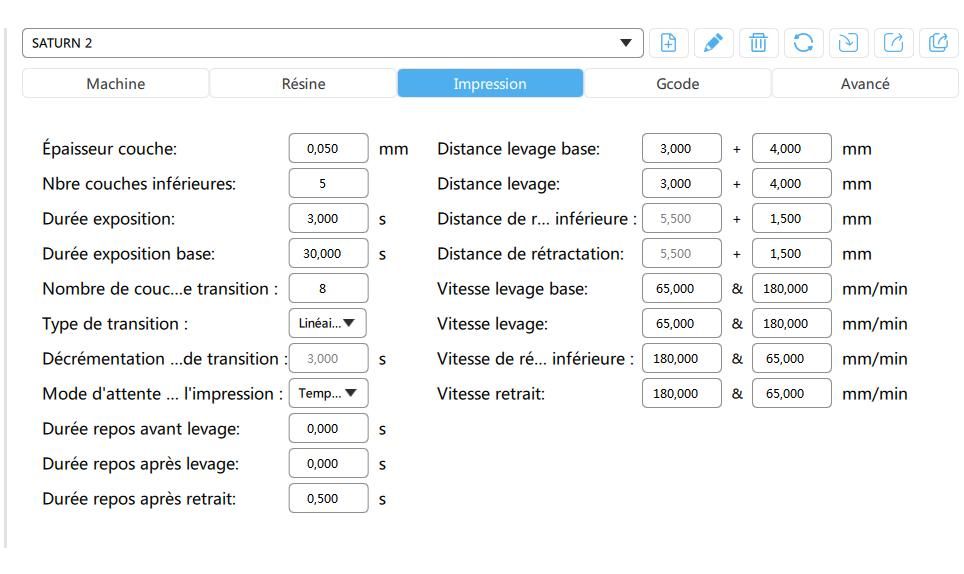The height and width of the screenshot is (574, 964).
Task: Click the pencil edit profile icon
Action: pos(713,43)
